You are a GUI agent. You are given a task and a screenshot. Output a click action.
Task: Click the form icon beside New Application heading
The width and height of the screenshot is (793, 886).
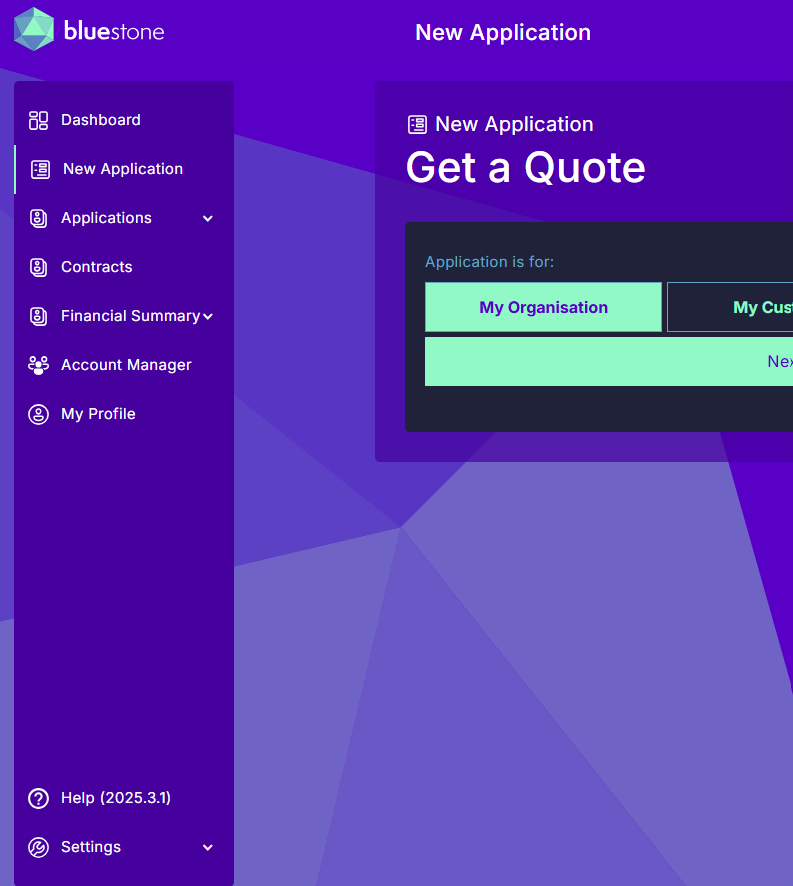coord(418,124)
